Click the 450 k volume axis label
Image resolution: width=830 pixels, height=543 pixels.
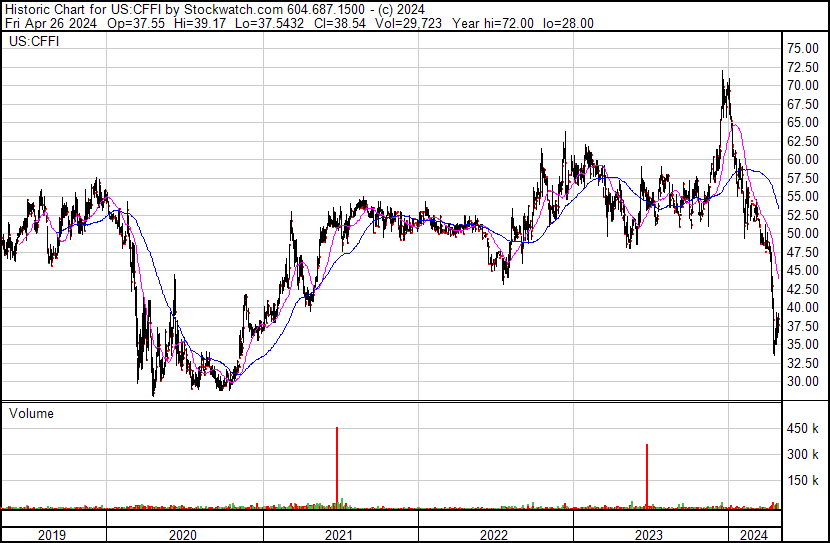tap(803, 429)
